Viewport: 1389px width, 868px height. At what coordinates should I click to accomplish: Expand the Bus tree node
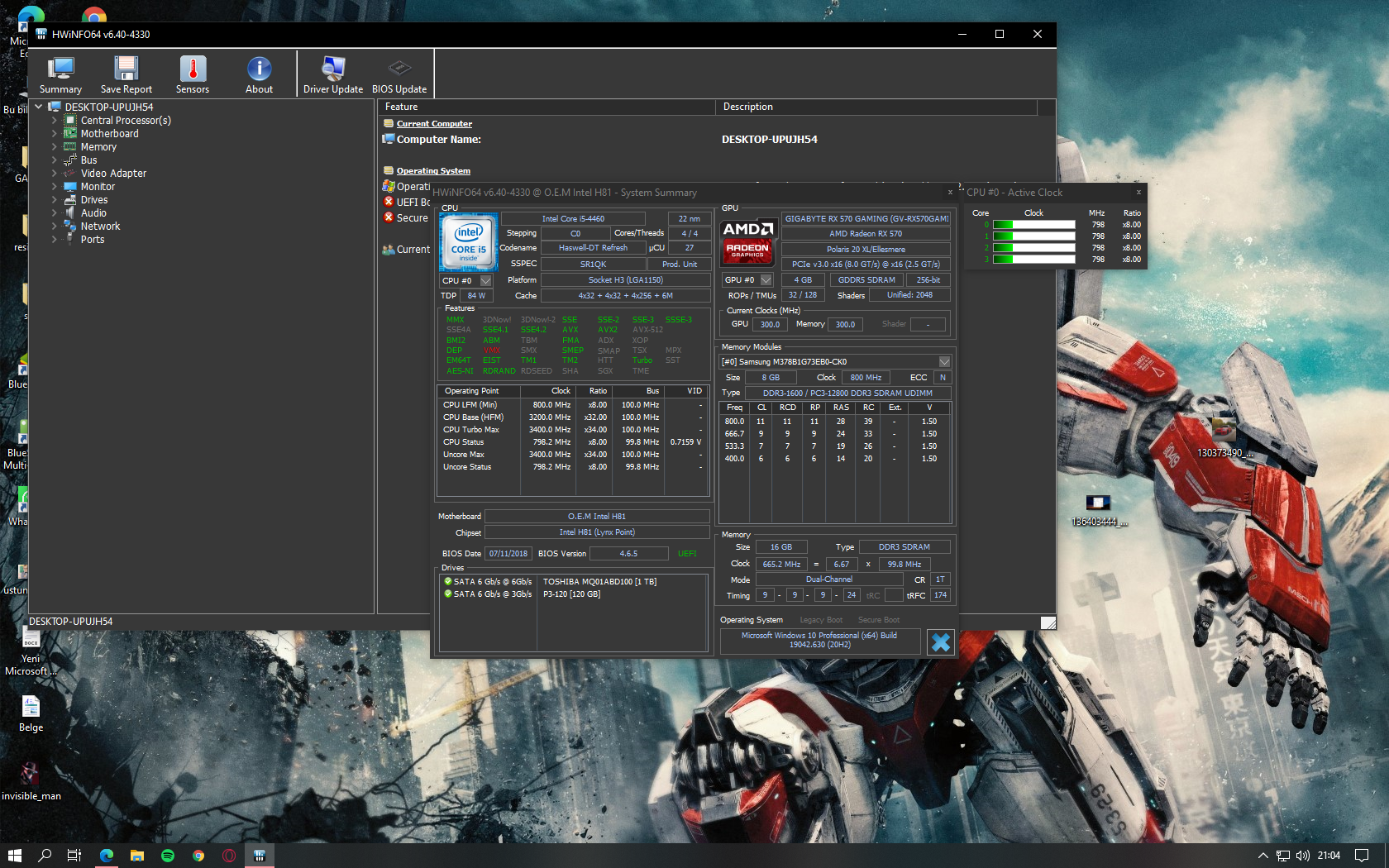point(55,160)
